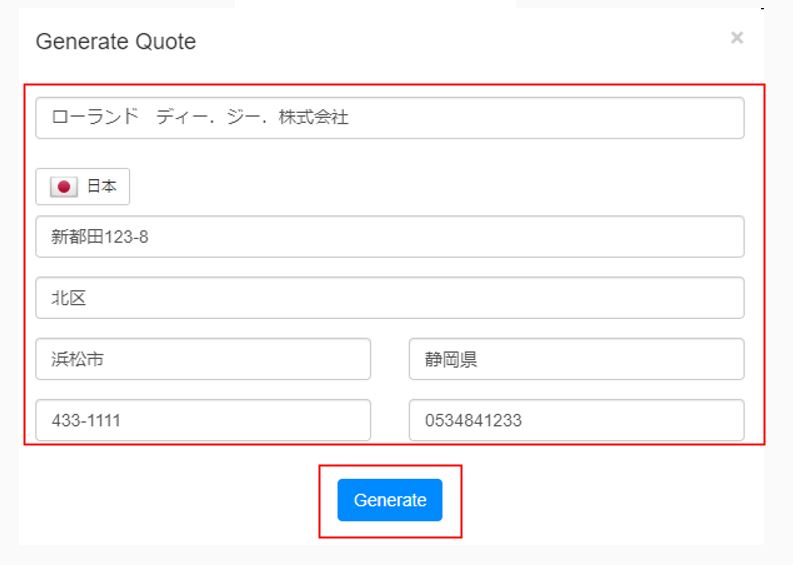Screen dimensions: 793x565
Task: Click the address field 新都田123-8
Action: tap(389, 237)
